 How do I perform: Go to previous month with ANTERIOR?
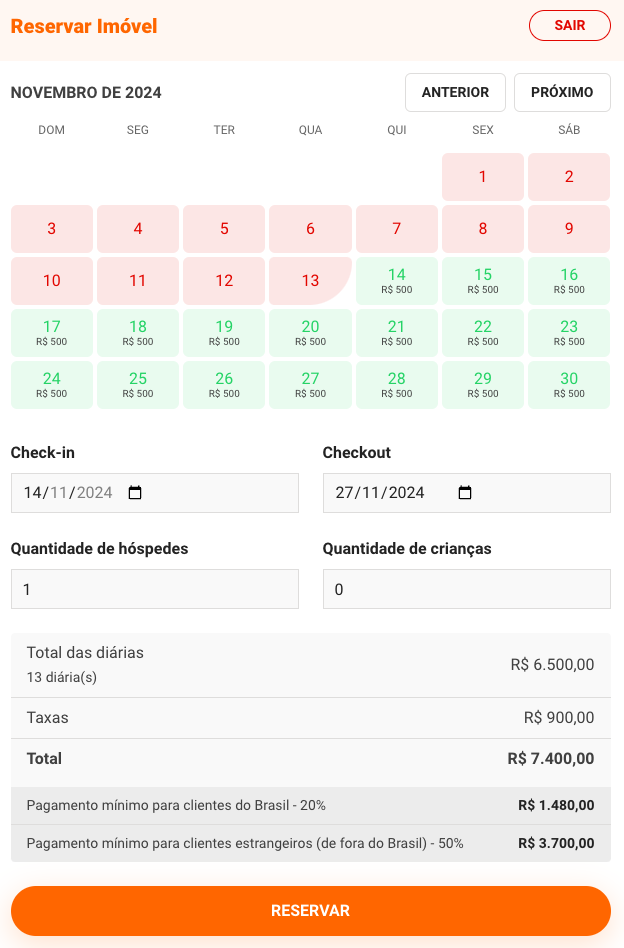tap(455, 92)
